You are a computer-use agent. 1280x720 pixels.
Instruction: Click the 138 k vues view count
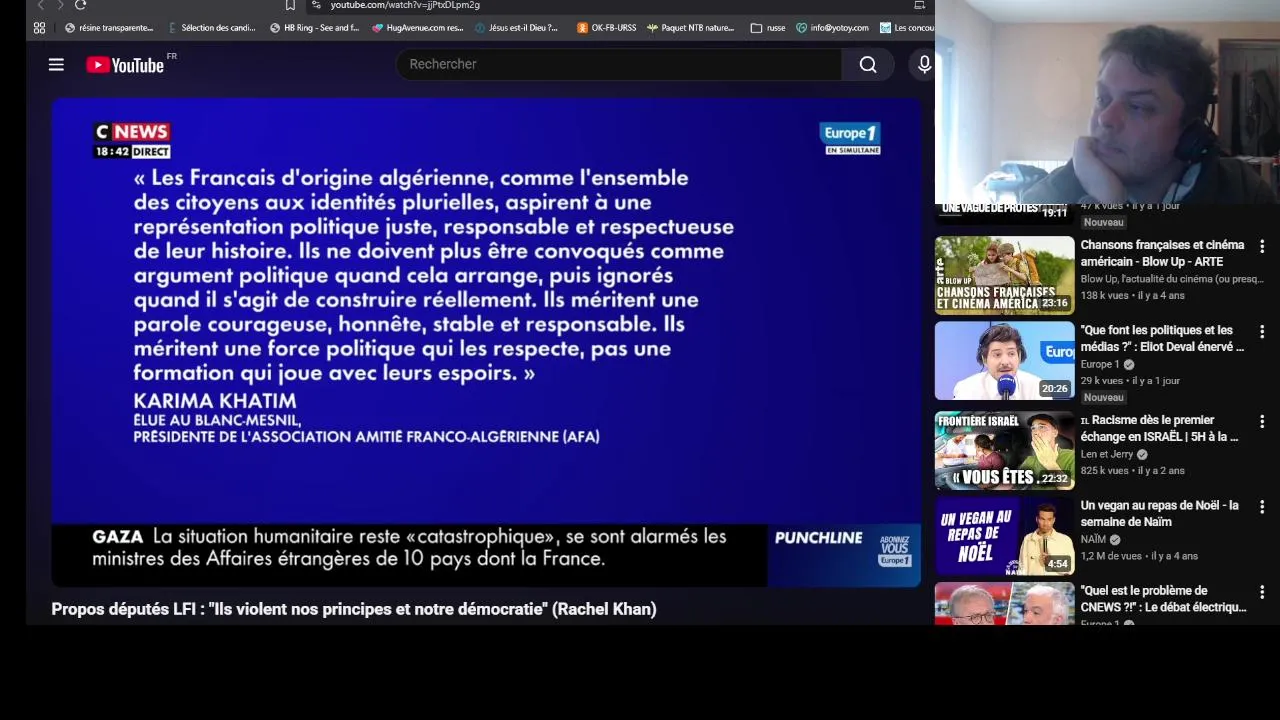pos(1104,295)
